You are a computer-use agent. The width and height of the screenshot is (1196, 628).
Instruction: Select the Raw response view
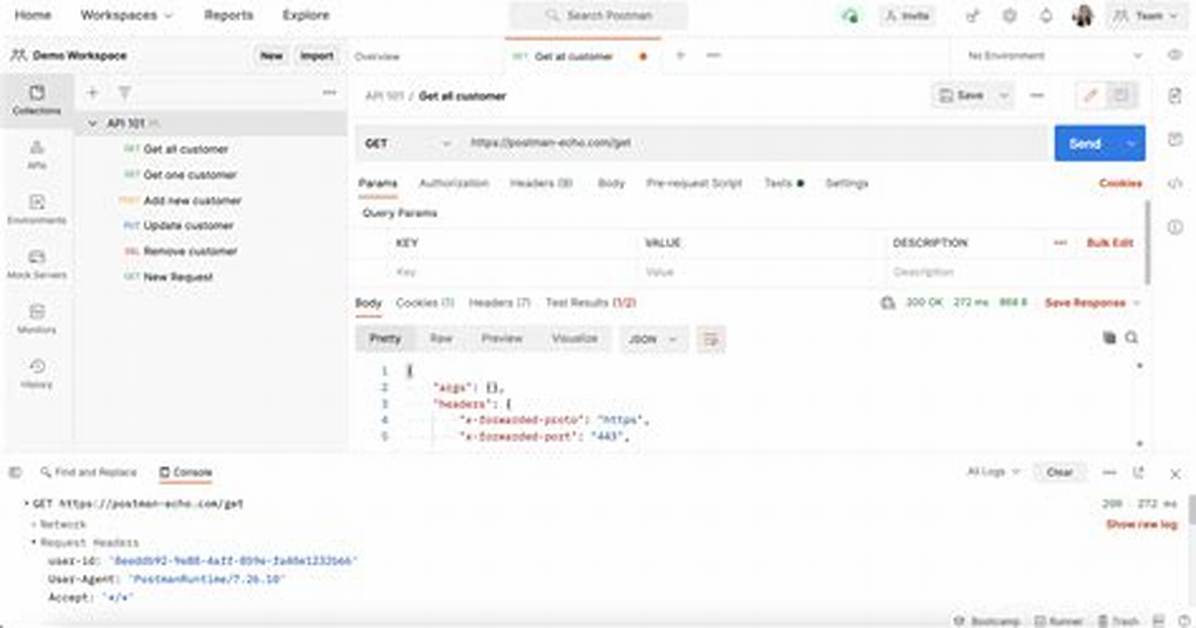[x=441, y=339]
